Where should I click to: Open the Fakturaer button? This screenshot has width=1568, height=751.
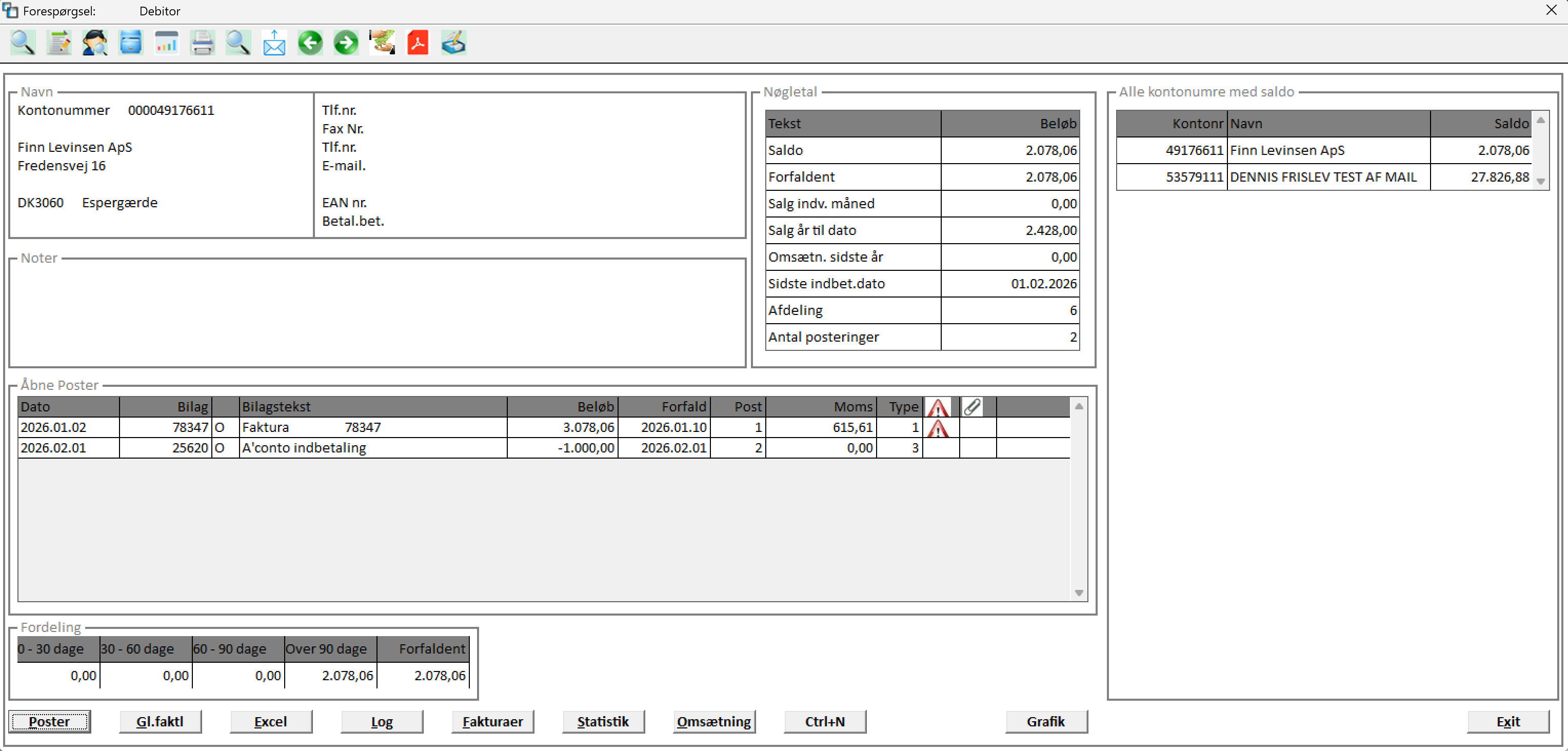492,721
